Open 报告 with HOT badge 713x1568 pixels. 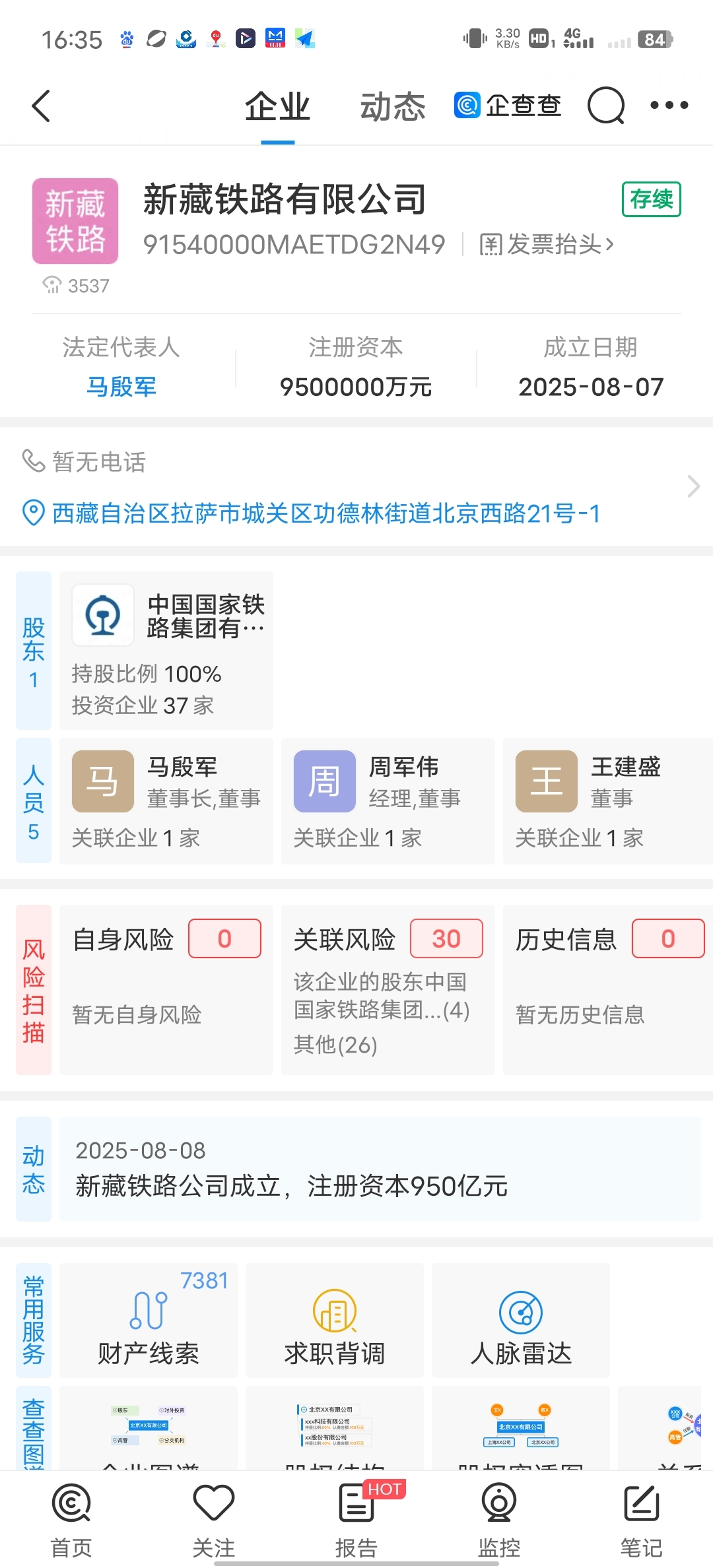point(356,1520)
